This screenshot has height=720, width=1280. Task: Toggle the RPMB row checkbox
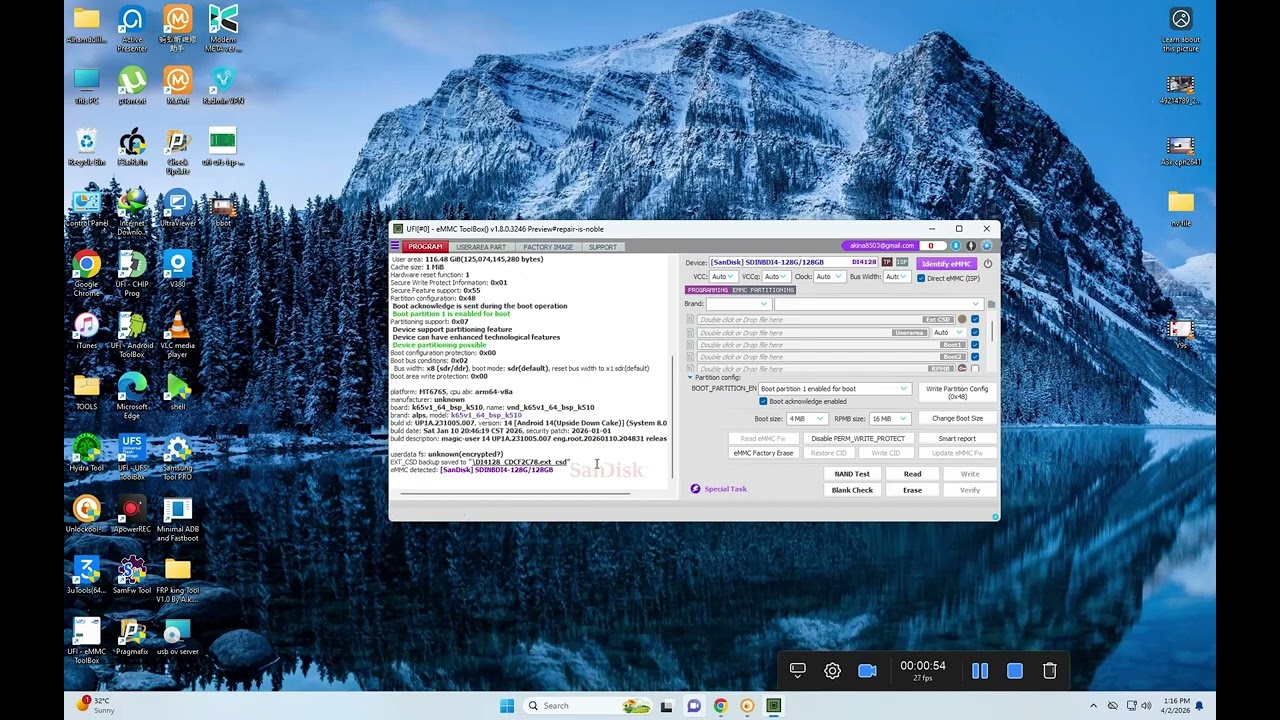tap(975, 369)
